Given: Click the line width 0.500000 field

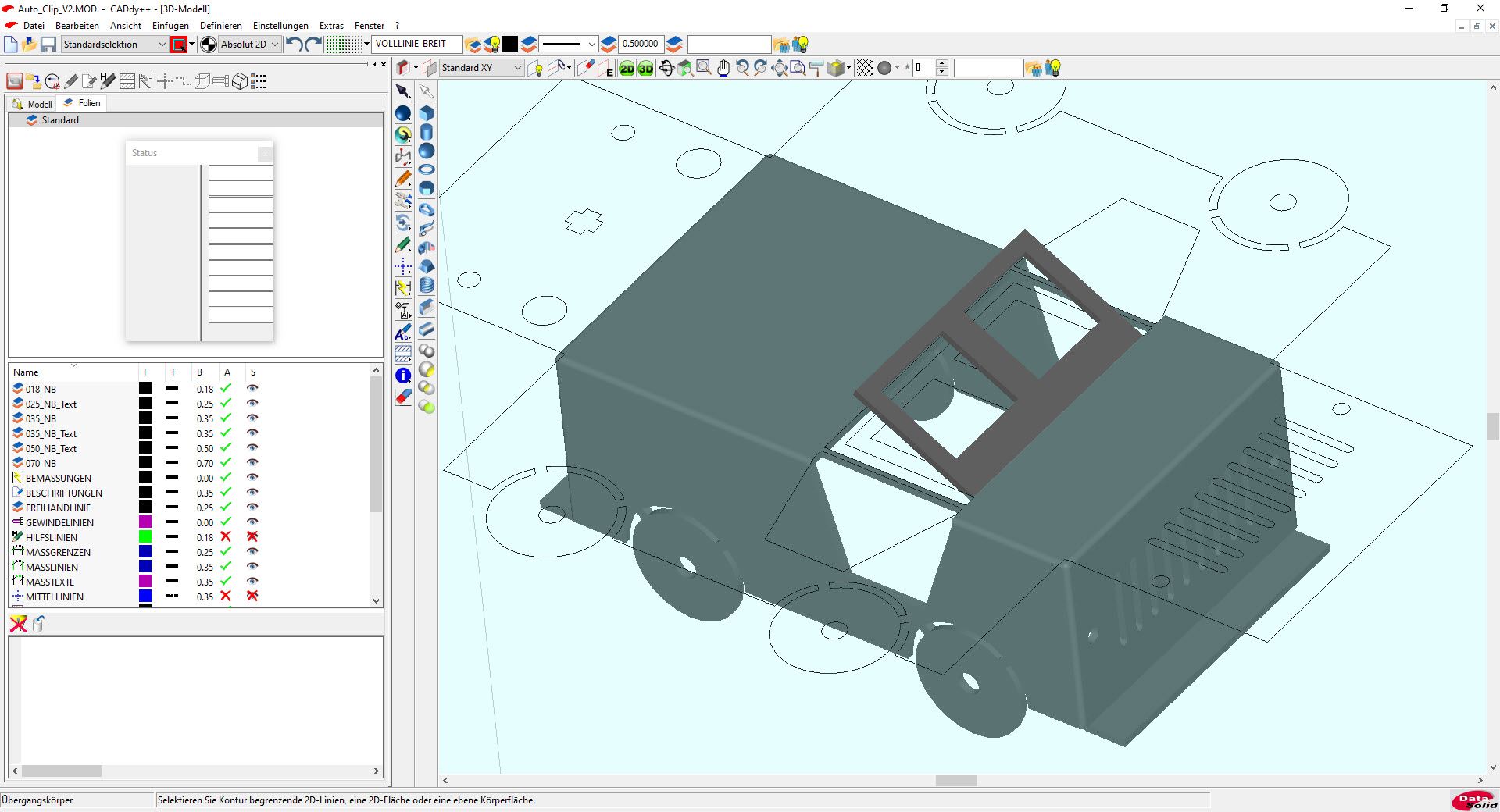Looking at the screenshot, I should pyautogui.click(x=641, y=44).
